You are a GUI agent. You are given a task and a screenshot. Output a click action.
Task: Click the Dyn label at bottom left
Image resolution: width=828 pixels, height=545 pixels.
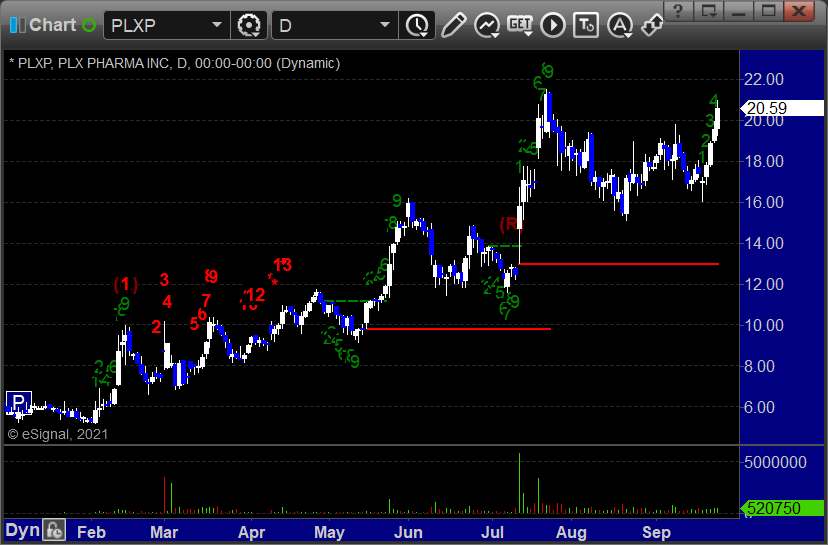coord(23,530)
